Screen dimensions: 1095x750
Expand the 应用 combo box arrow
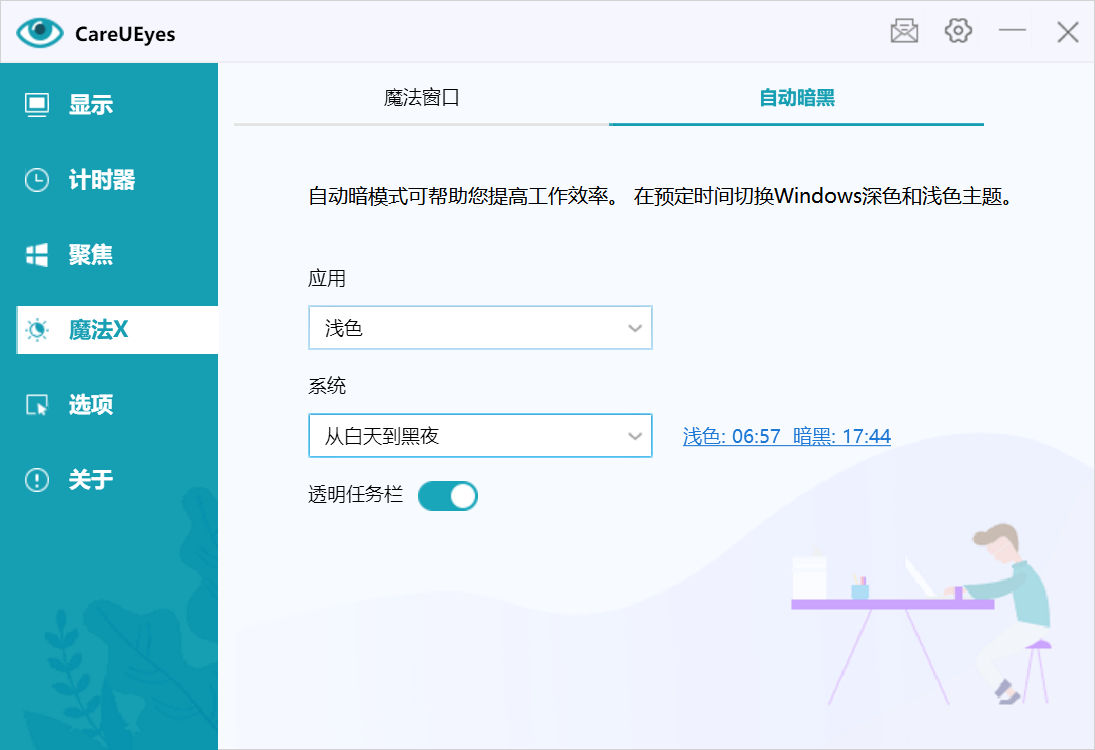click(635, 327)
